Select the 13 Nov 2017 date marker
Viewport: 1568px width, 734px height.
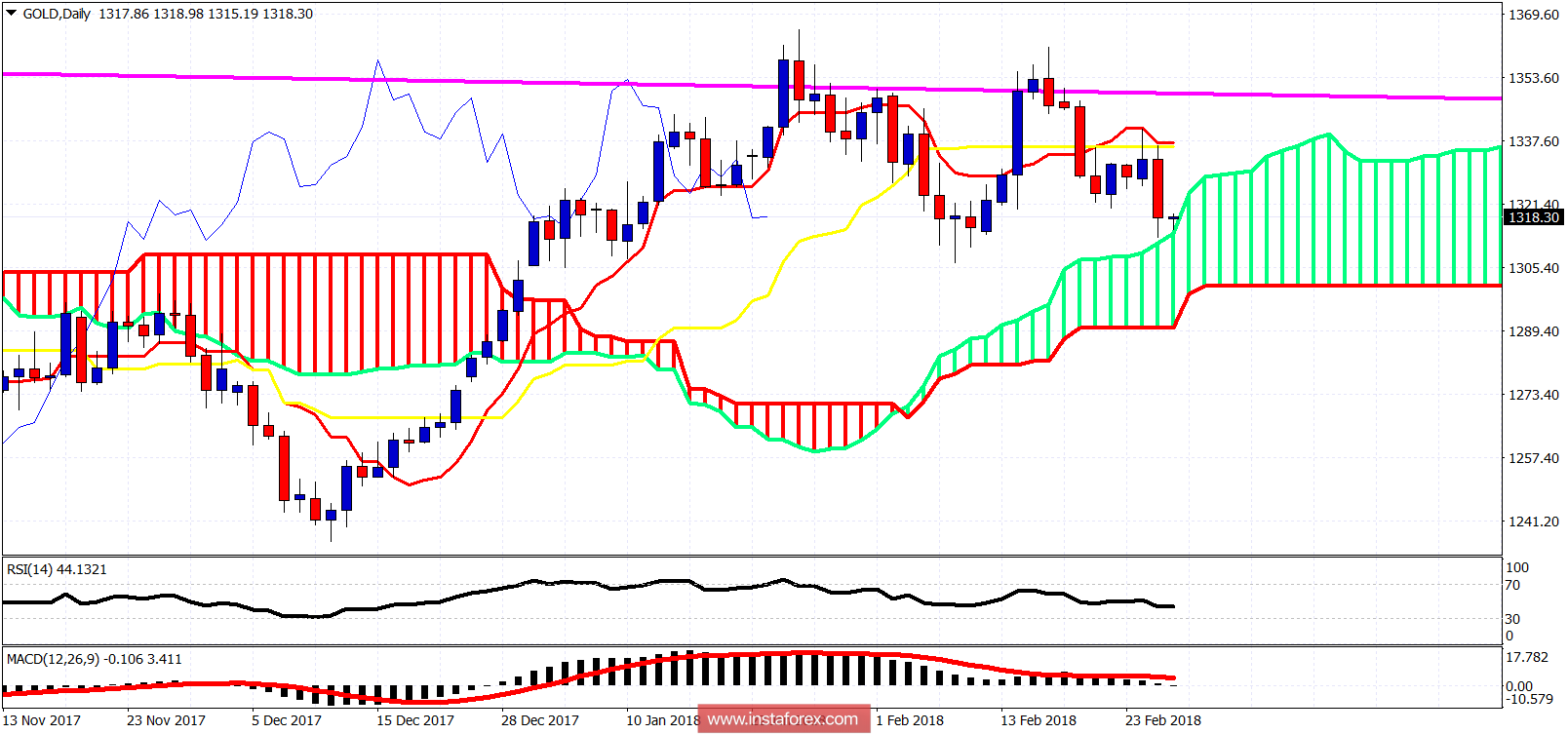(x=42, y=720)
